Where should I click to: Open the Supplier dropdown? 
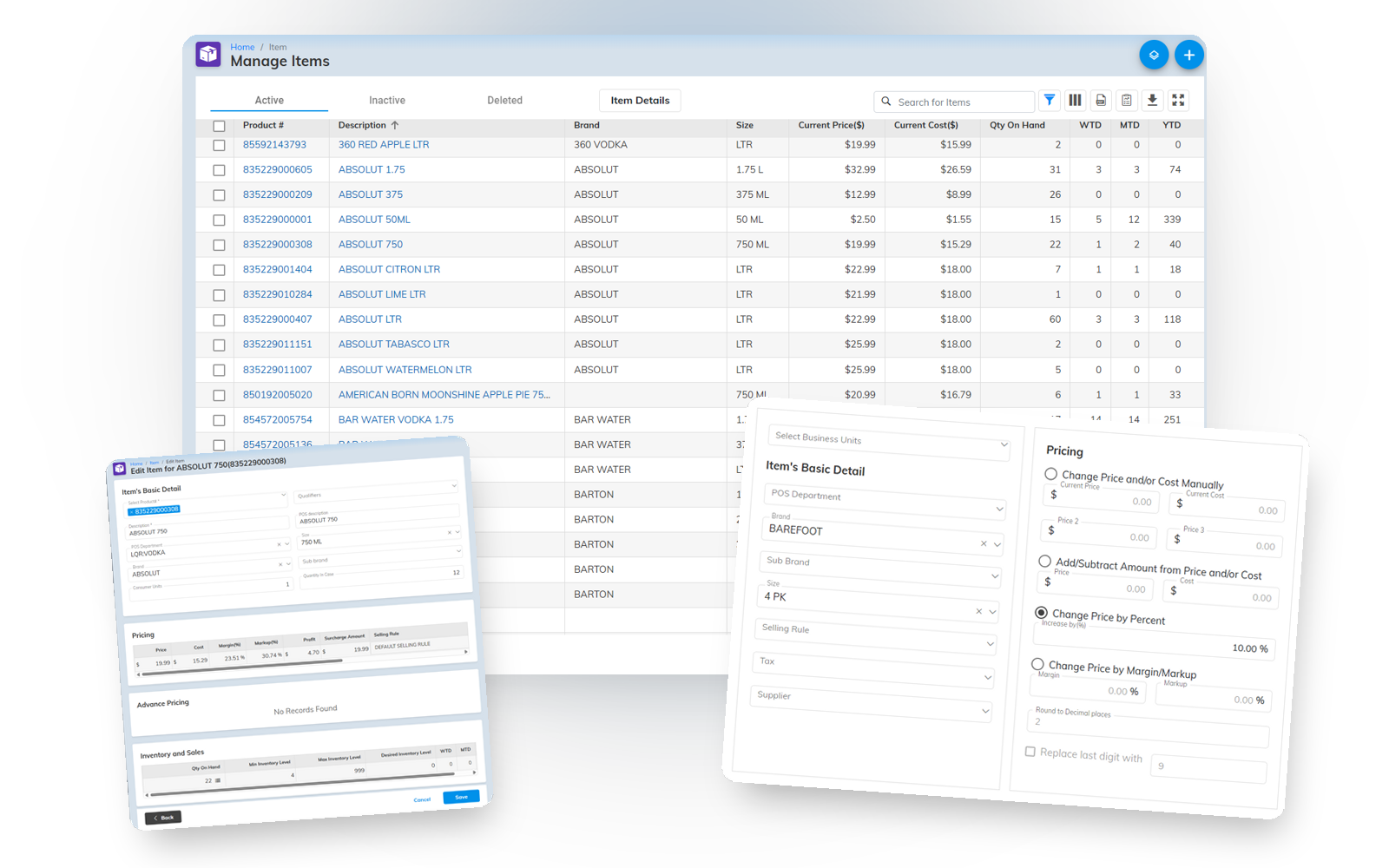pos(985,712)
